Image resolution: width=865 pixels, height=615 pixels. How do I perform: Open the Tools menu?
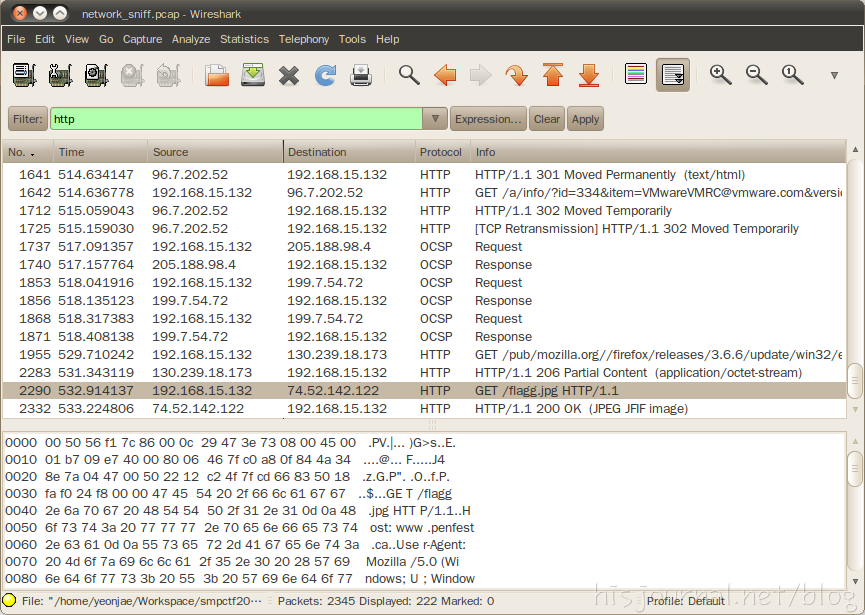(352, 39)
